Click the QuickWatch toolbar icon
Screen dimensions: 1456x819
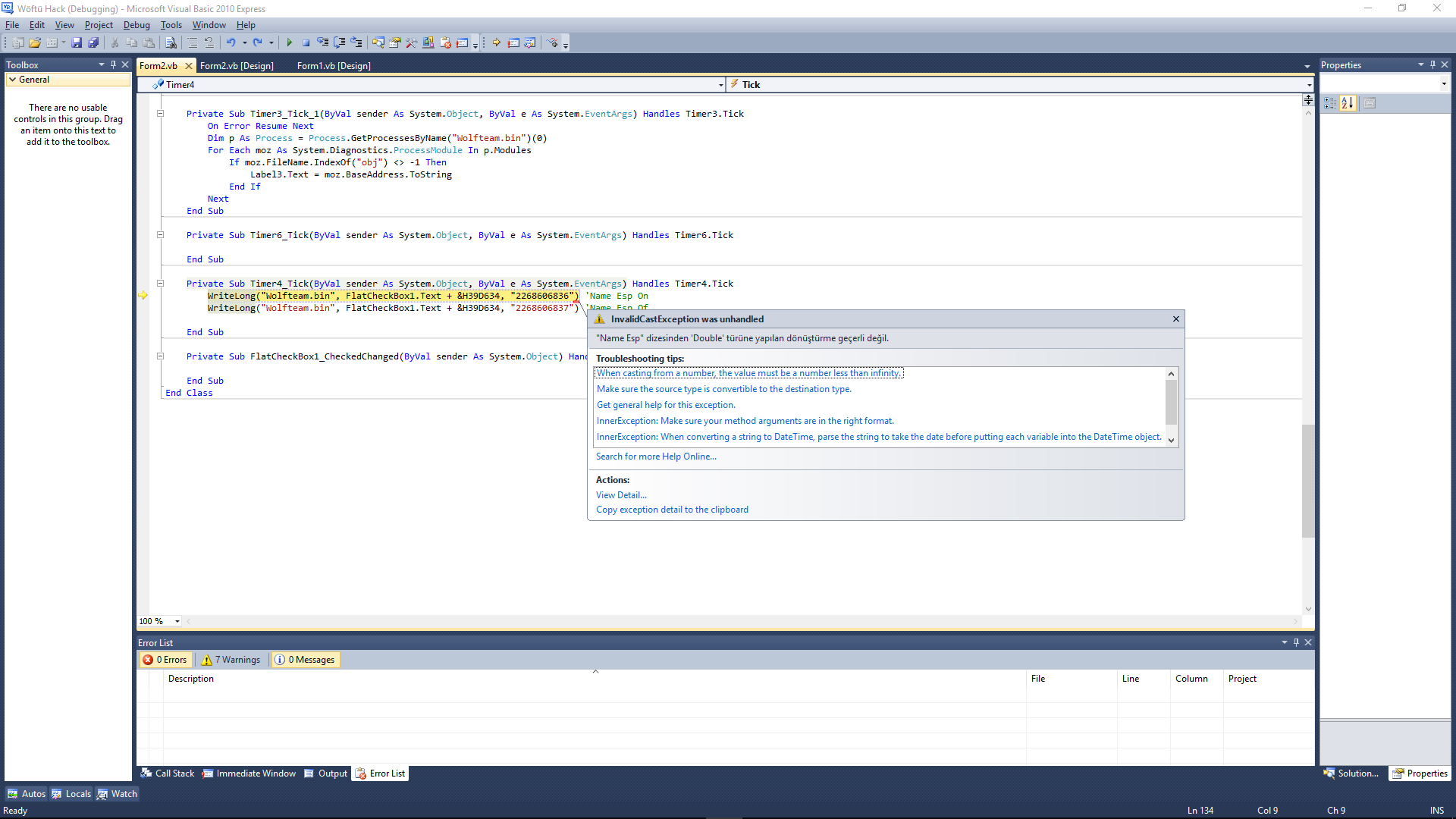coord(530,43)
